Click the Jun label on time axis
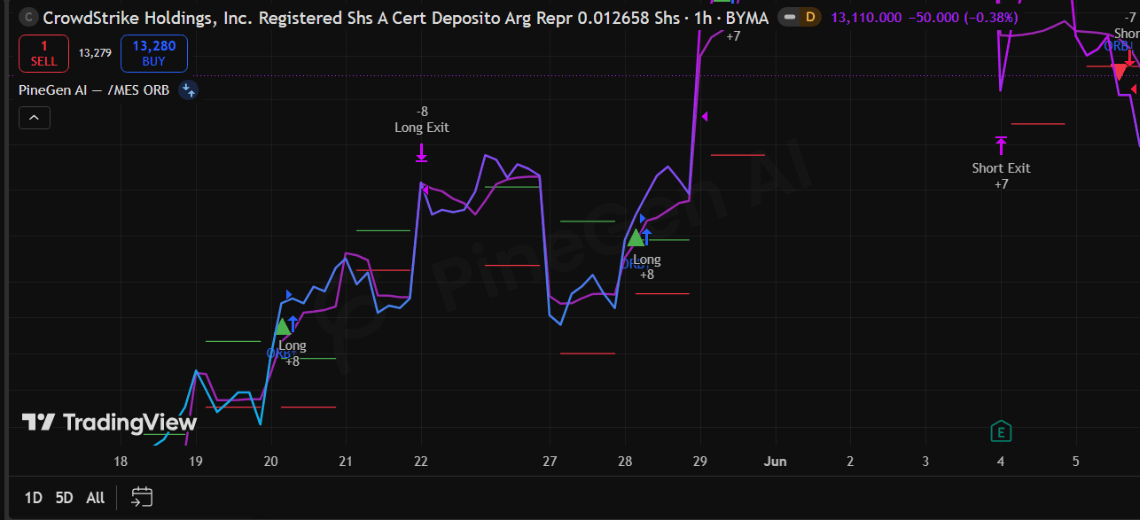The height and width of the screenshot is (520, 1140). (x=776, y=461)
